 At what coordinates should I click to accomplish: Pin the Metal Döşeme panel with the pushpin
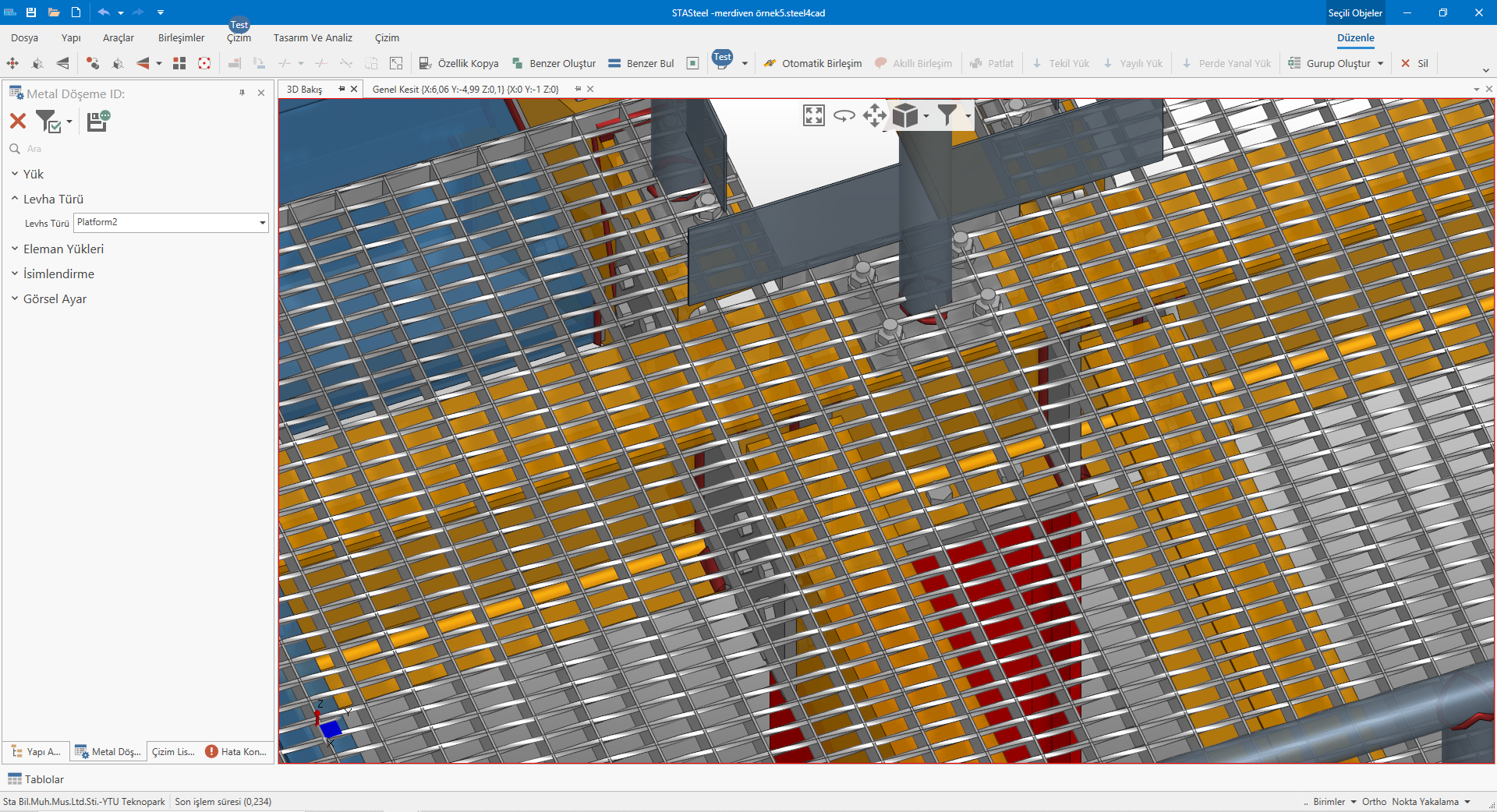(x=242, y=93)
